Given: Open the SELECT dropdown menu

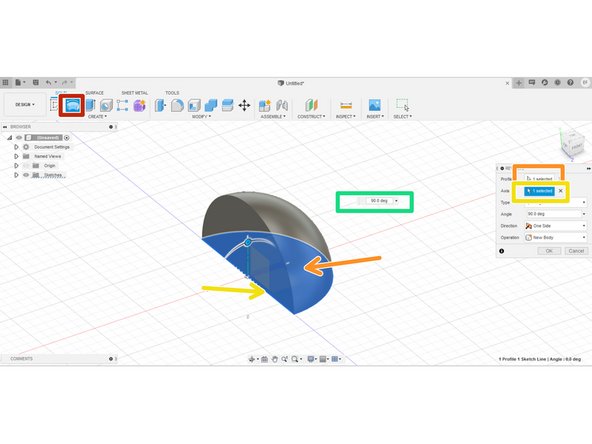Looking at the screenshot, I should tap(402, 117).
